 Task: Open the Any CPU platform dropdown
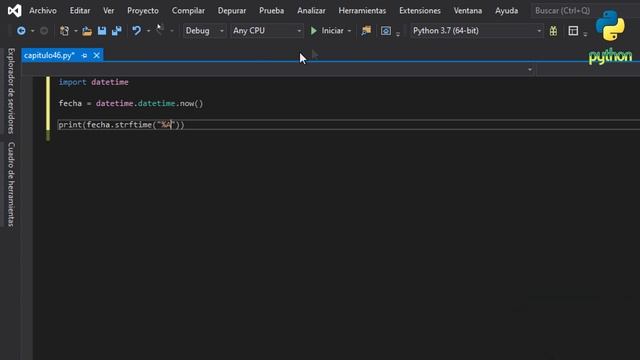pos(267,31)
